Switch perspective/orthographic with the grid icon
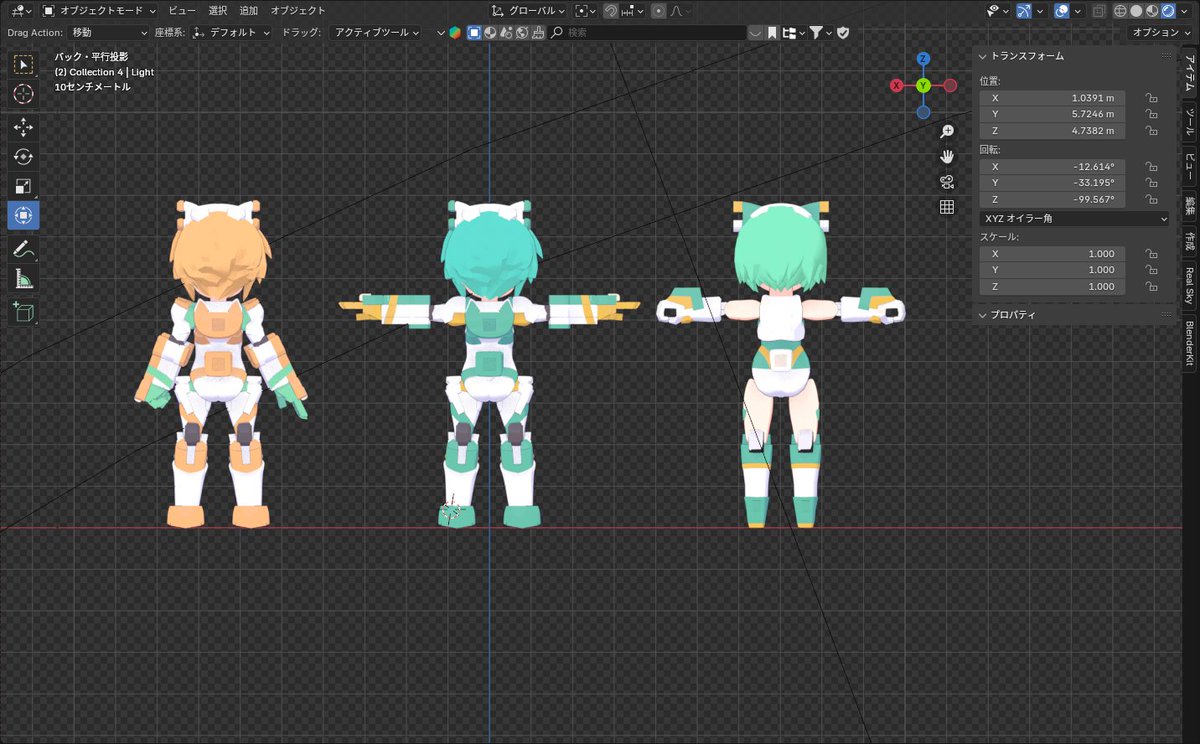 point(946,207)
